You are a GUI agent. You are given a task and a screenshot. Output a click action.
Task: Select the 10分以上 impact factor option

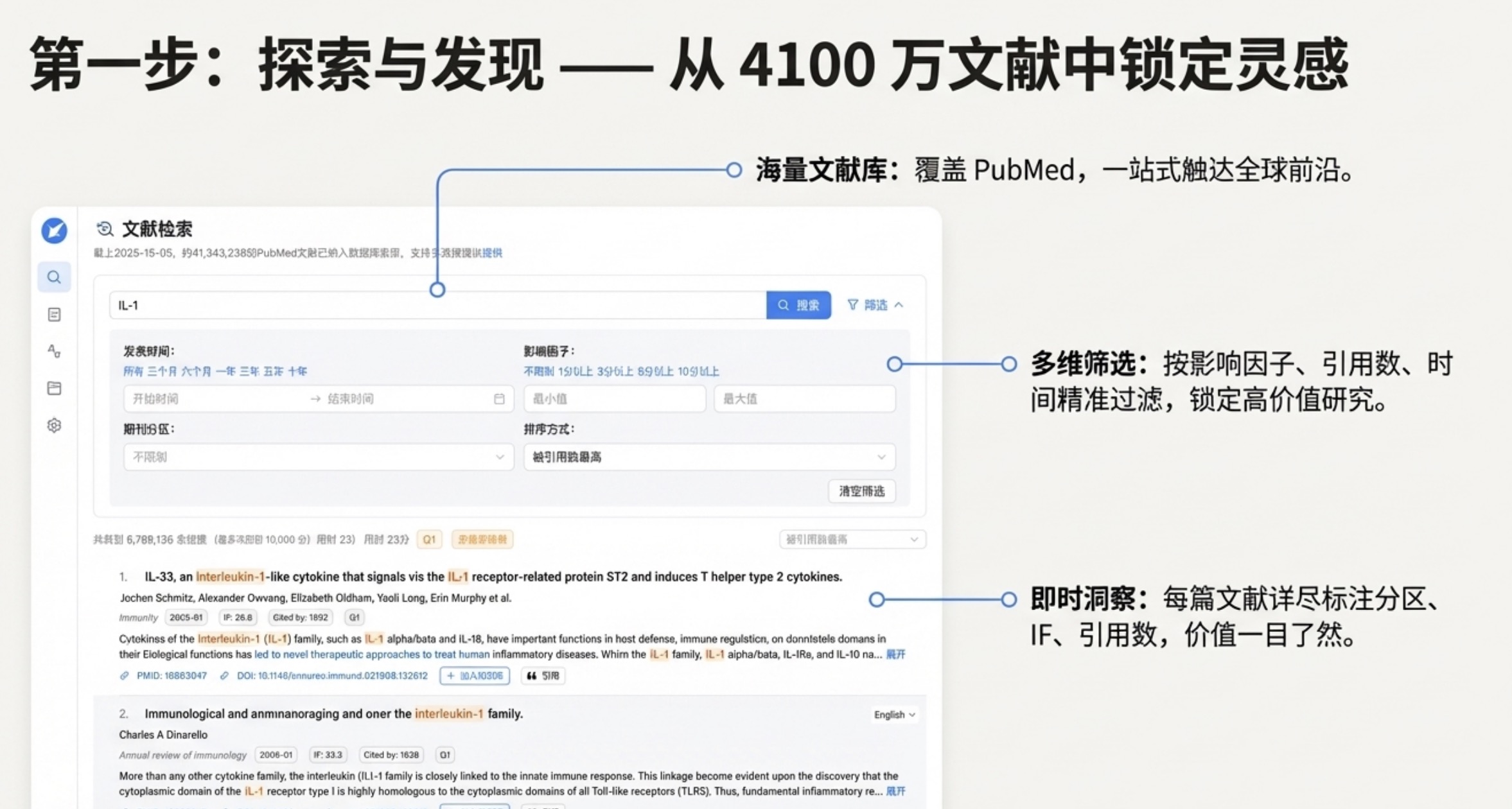[698, 371]
